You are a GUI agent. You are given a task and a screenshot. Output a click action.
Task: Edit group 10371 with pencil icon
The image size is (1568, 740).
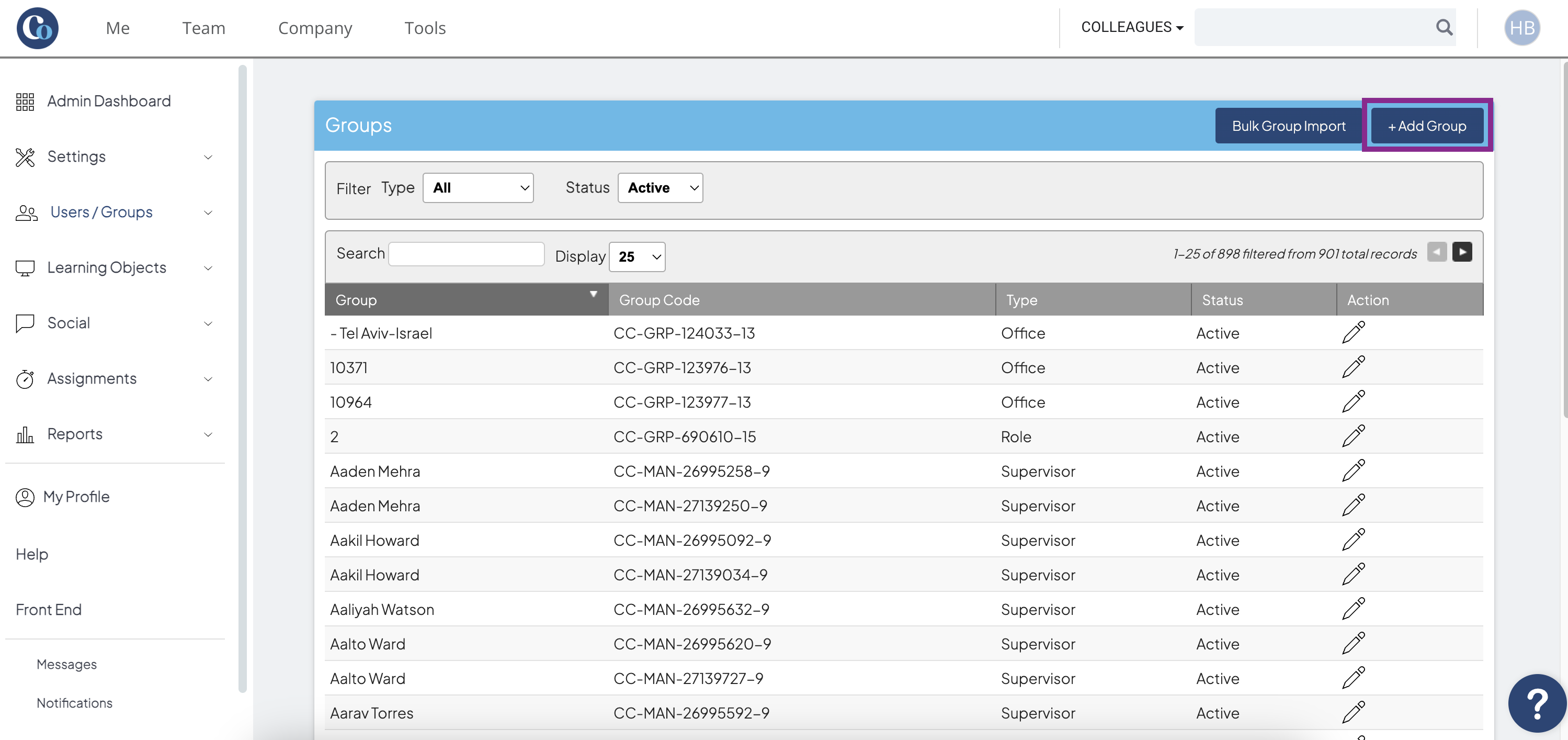[1353, 367]
